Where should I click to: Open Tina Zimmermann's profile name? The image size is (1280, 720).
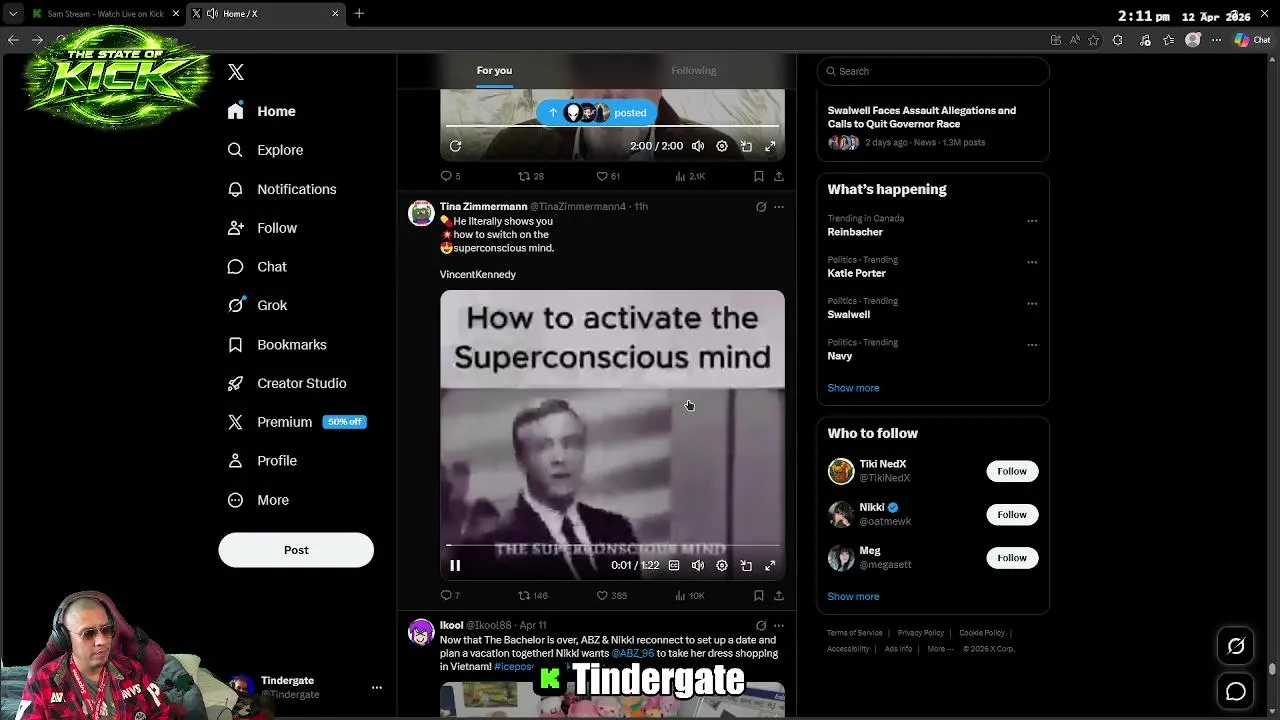click(483, 206)
